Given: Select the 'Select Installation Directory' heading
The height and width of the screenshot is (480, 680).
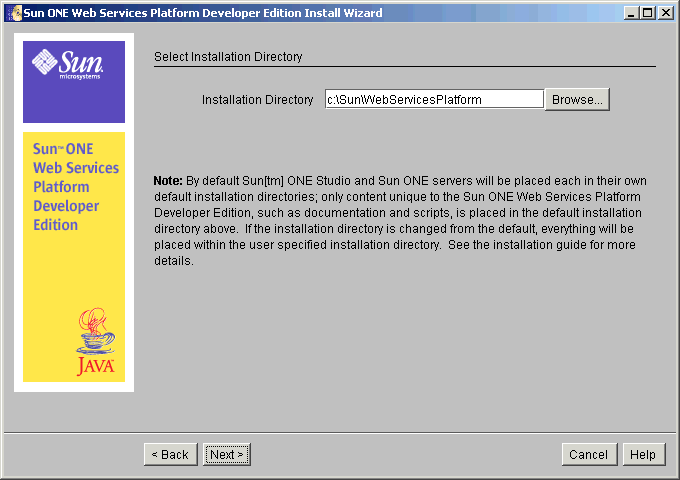Looking at the screenshot, I should point(228,57).
